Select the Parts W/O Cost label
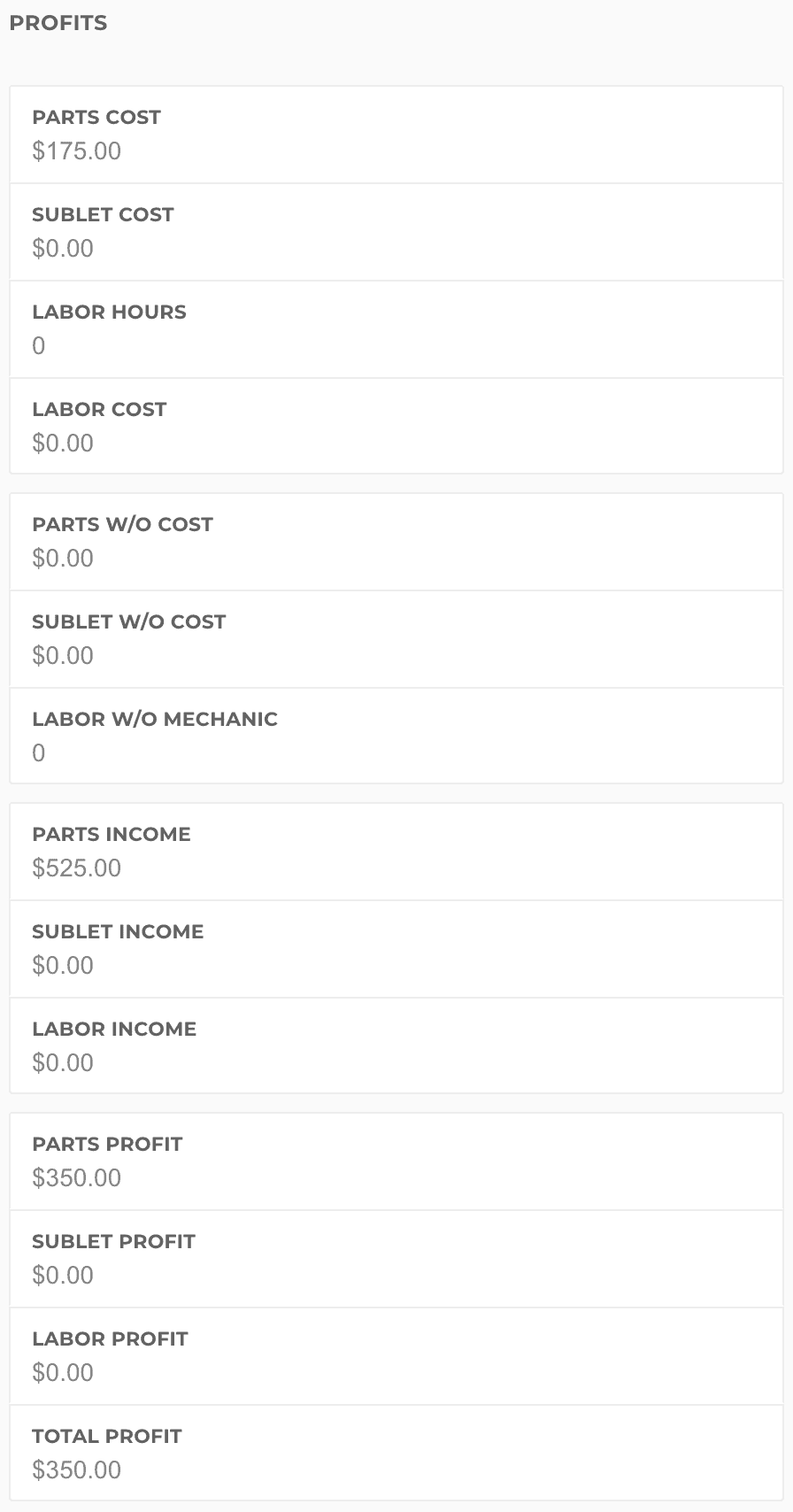Screen dimensions: 793x1512 click(122, 525)
